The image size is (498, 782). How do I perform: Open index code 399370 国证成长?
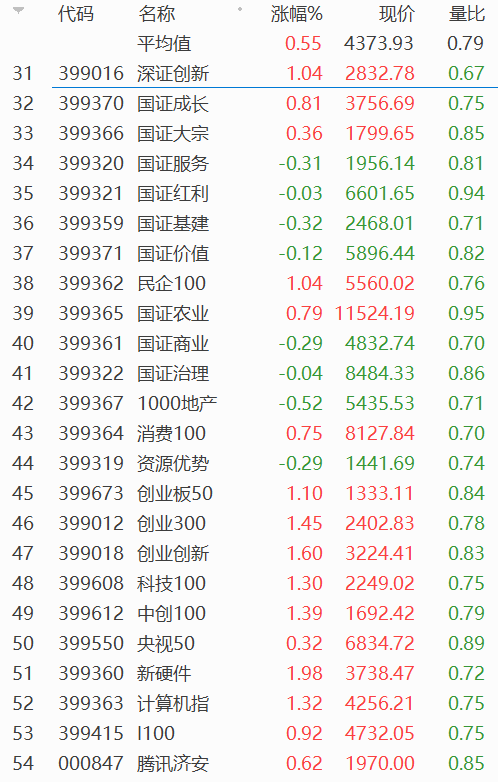(91, 103)
